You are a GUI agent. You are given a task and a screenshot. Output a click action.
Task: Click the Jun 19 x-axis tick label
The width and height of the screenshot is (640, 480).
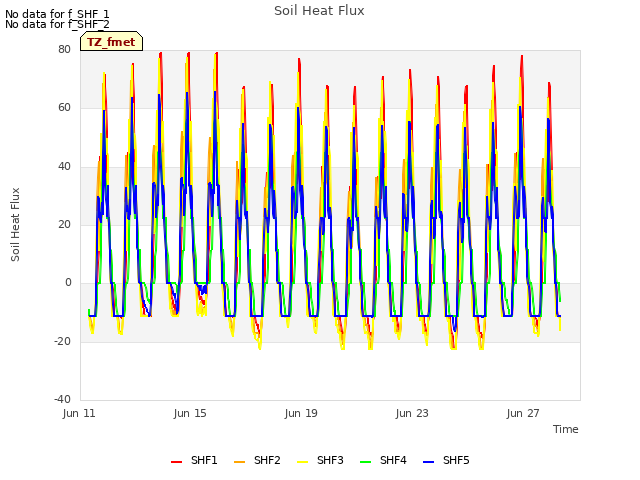click(x=301, y=413)
